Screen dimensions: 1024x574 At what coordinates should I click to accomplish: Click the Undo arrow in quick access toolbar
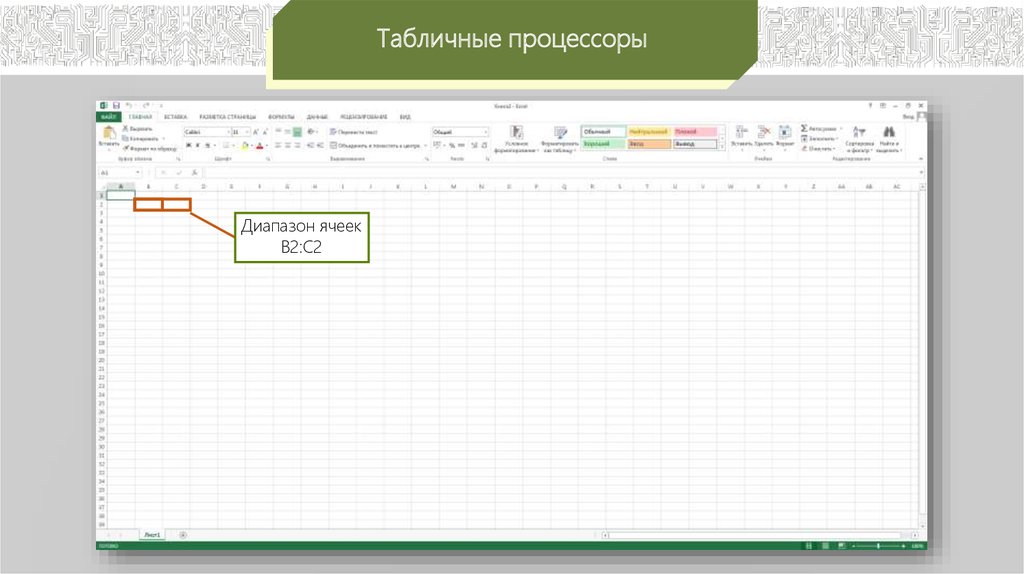tap(129, 105)
